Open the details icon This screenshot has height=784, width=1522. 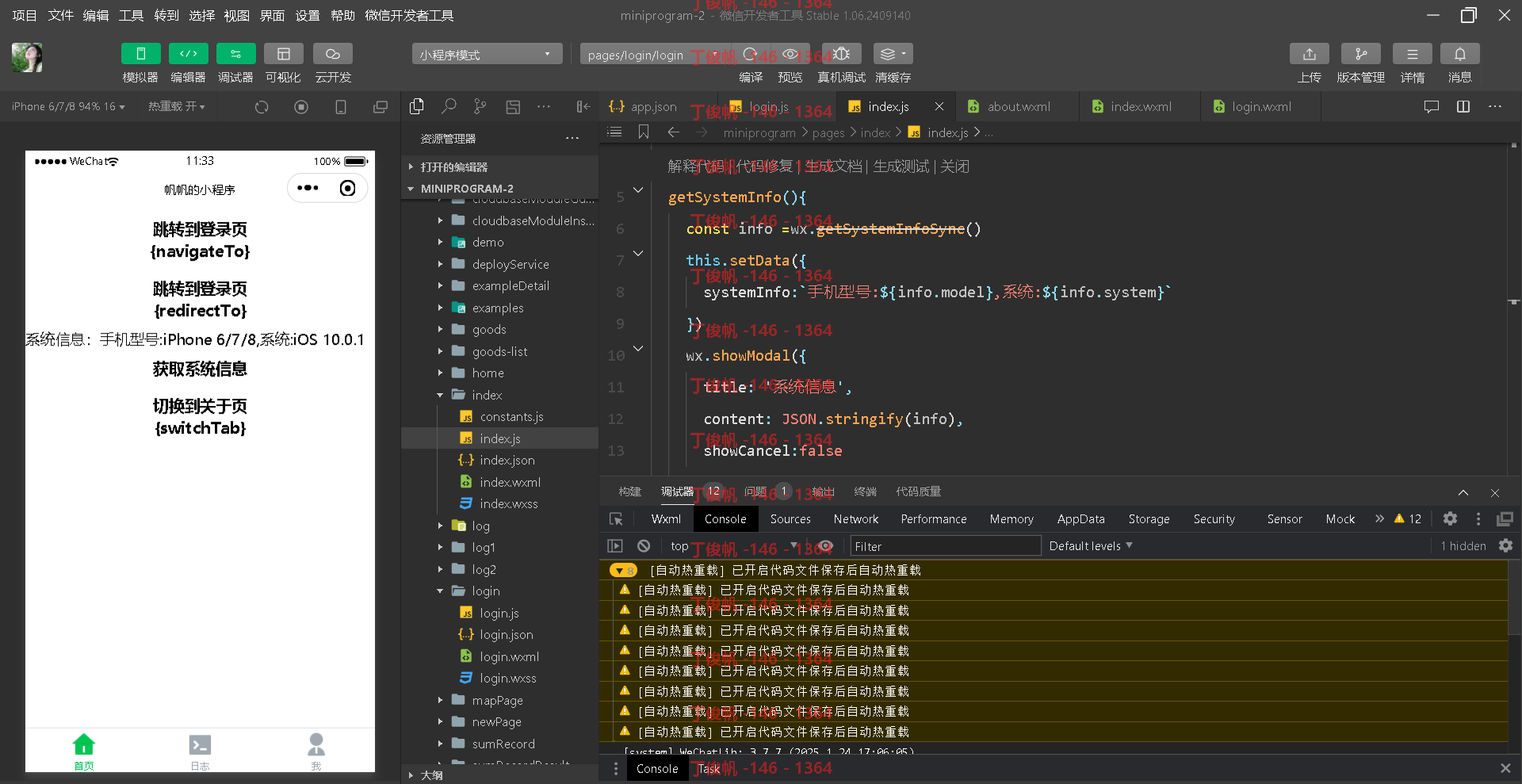click(x=1412, y=54)
